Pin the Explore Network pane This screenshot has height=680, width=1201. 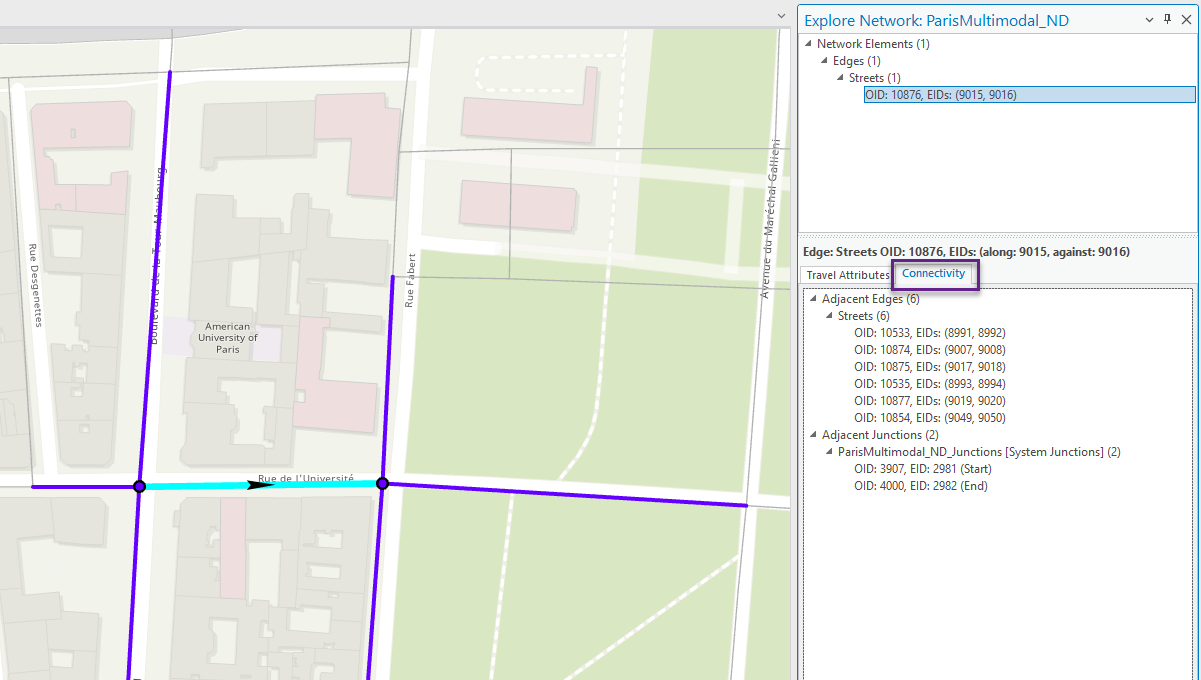1165,19
